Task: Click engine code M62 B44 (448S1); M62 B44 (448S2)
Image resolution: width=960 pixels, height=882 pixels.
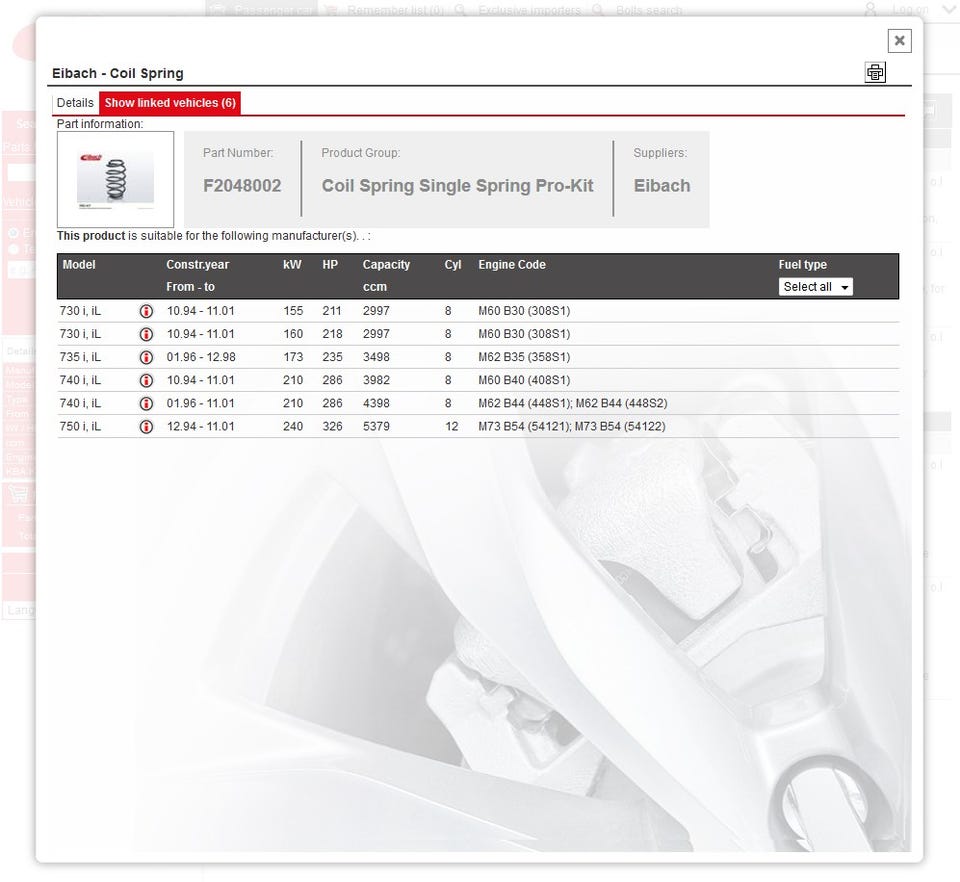Action: pyautogui.click(x=572, y=403)
